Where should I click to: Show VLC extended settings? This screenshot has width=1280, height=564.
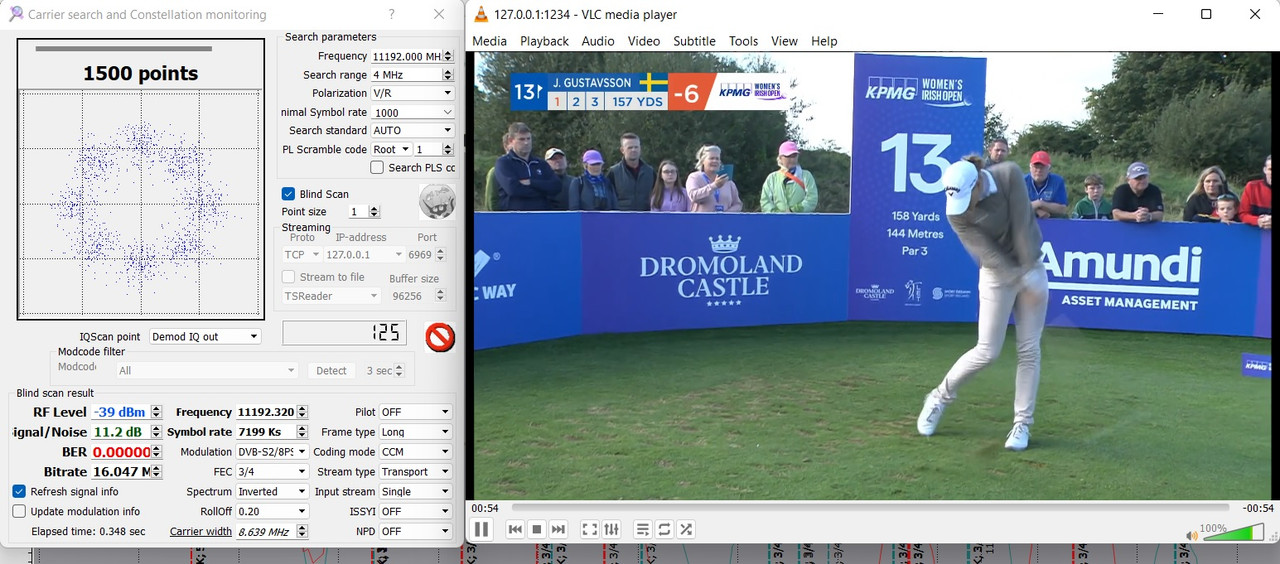tap(612, 529)
